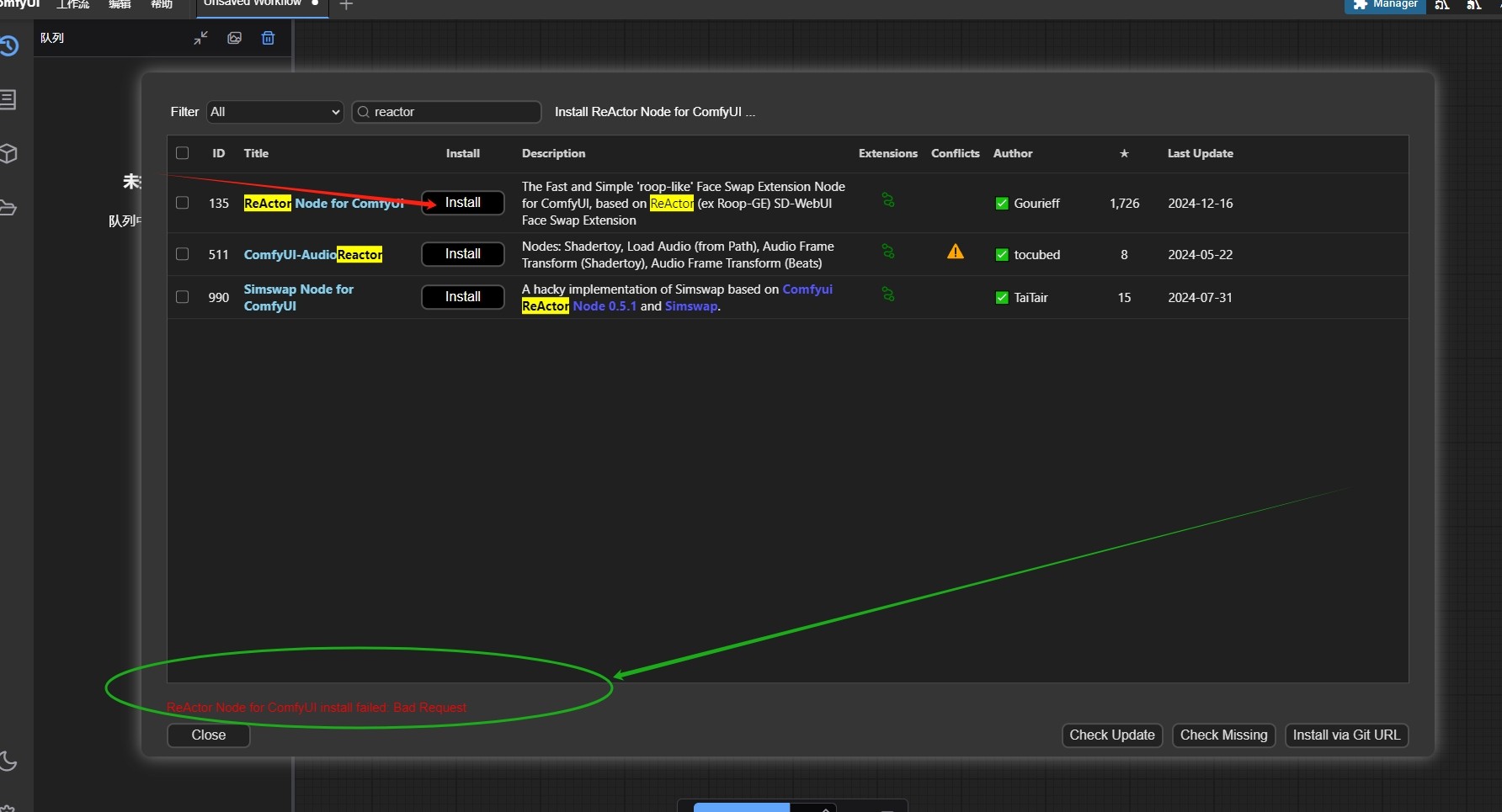Open the queue history sidebar icon
The width and height of the screenshot is (1502, 812).
[8, 45]
